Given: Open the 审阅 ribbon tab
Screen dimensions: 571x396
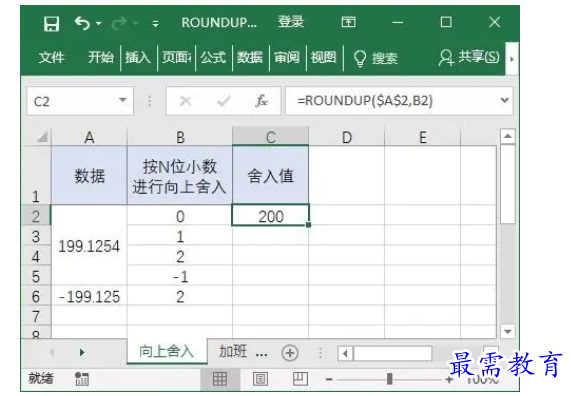Looking at the screenshot, I should [x=287, y=57].
